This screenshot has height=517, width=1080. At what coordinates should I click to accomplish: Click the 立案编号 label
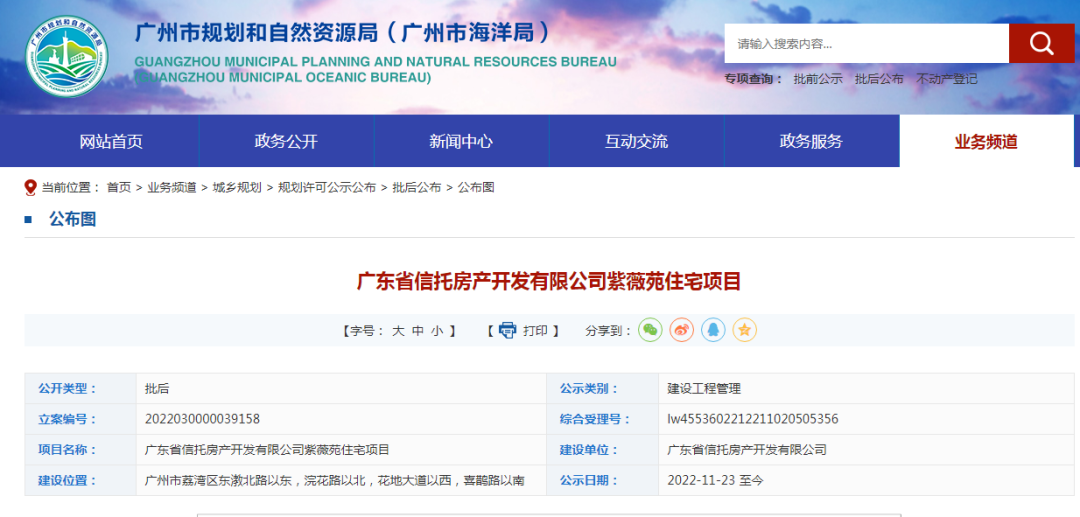tap(68, 419)
